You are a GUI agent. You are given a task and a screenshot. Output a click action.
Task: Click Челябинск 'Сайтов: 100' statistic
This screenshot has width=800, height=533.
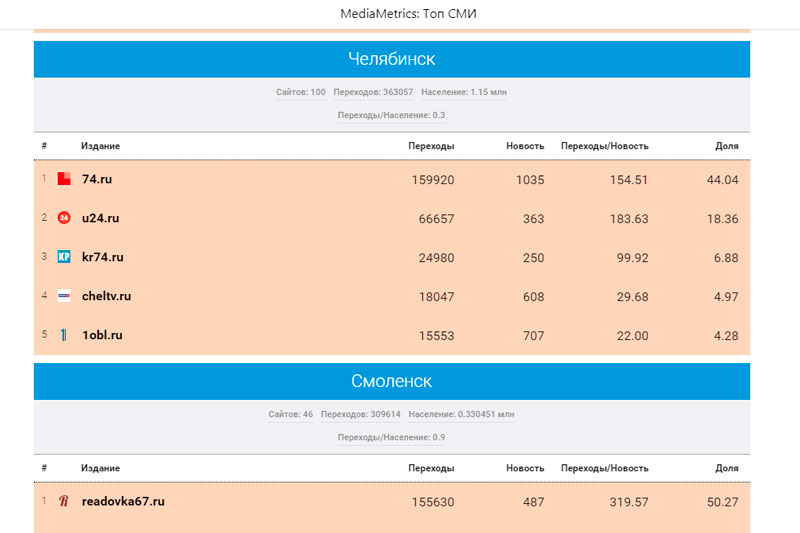(301, 92)
